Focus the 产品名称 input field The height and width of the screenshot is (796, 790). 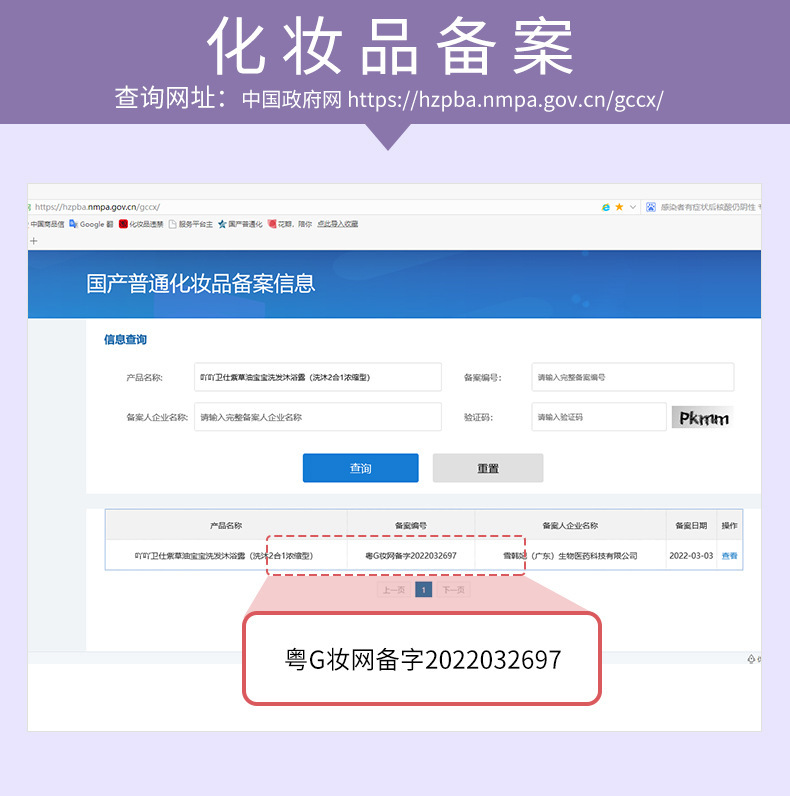(x=318, y=377)
